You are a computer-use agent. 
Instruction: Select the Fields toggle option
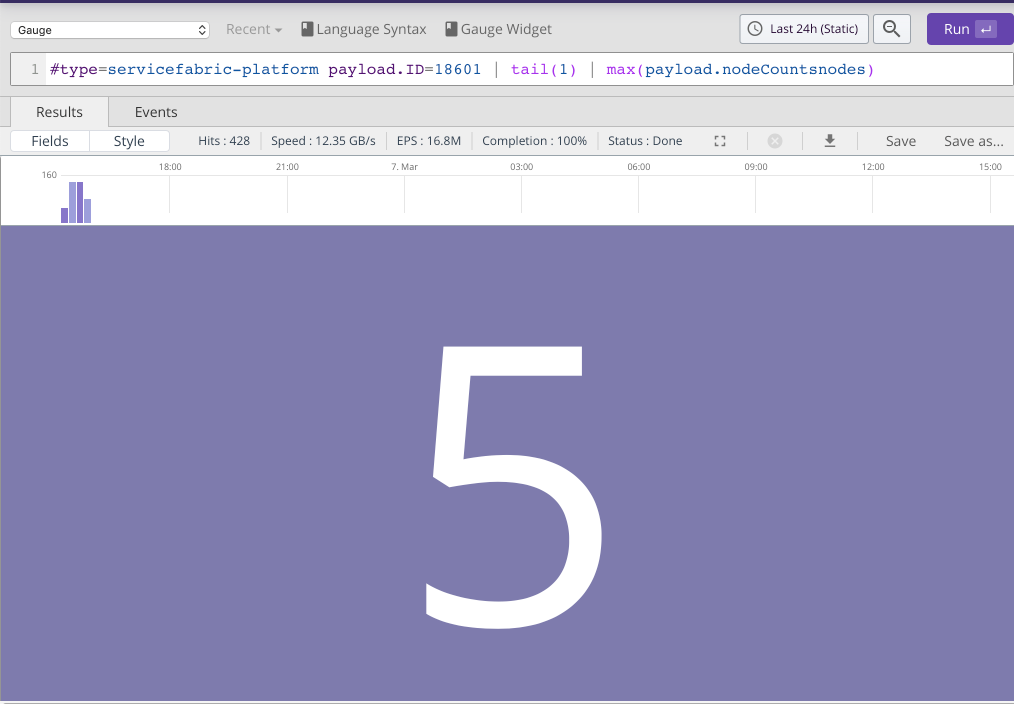tap(50, 141)
